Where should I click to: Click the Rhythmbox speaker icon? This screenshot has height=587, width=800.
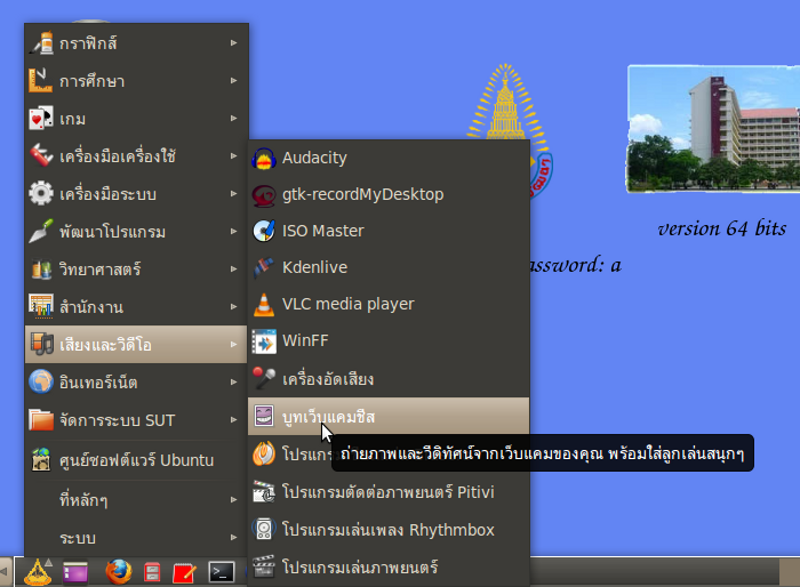click(264, 529)
